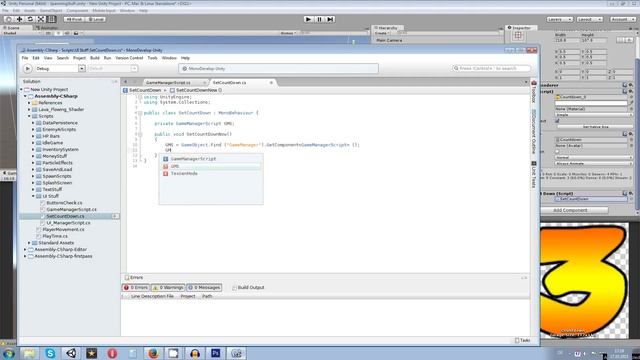Open the Toolbox side panel
Viewport: 640px width, 360px height.
pos(533,92)
